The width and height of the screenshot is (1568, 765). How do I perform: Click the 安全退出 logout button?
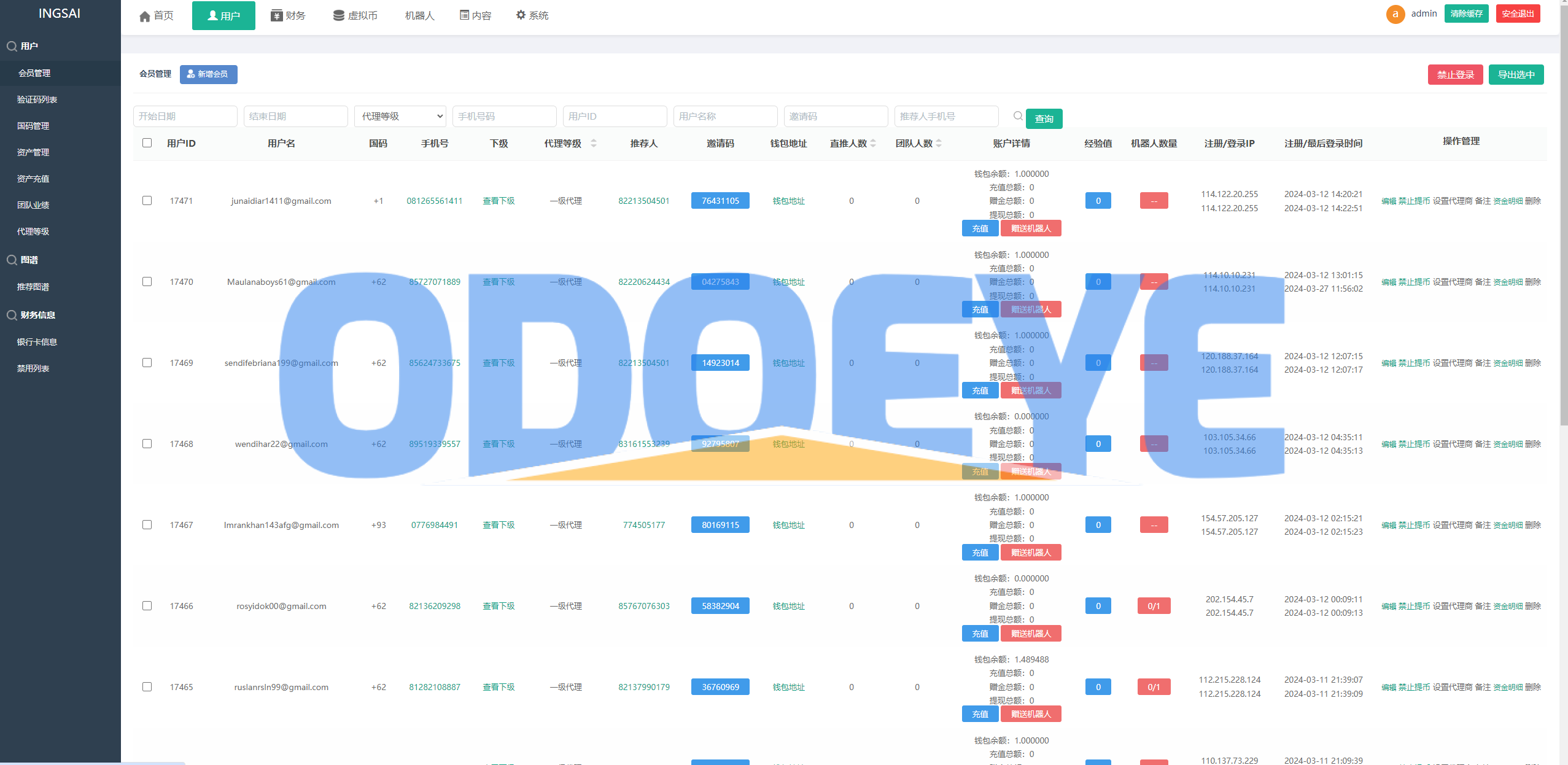[1518, 14]
